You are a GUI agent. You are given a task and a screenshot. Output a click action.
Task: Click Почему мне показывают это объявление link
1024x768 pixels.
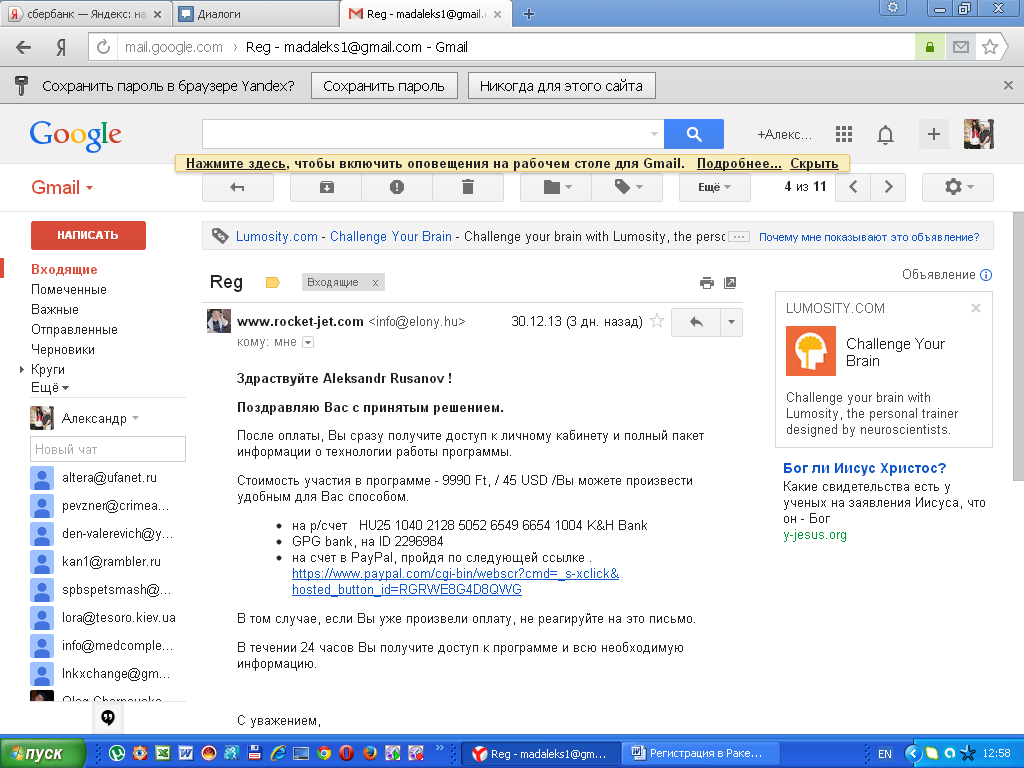pyautogui.click(x=869, y=237)
